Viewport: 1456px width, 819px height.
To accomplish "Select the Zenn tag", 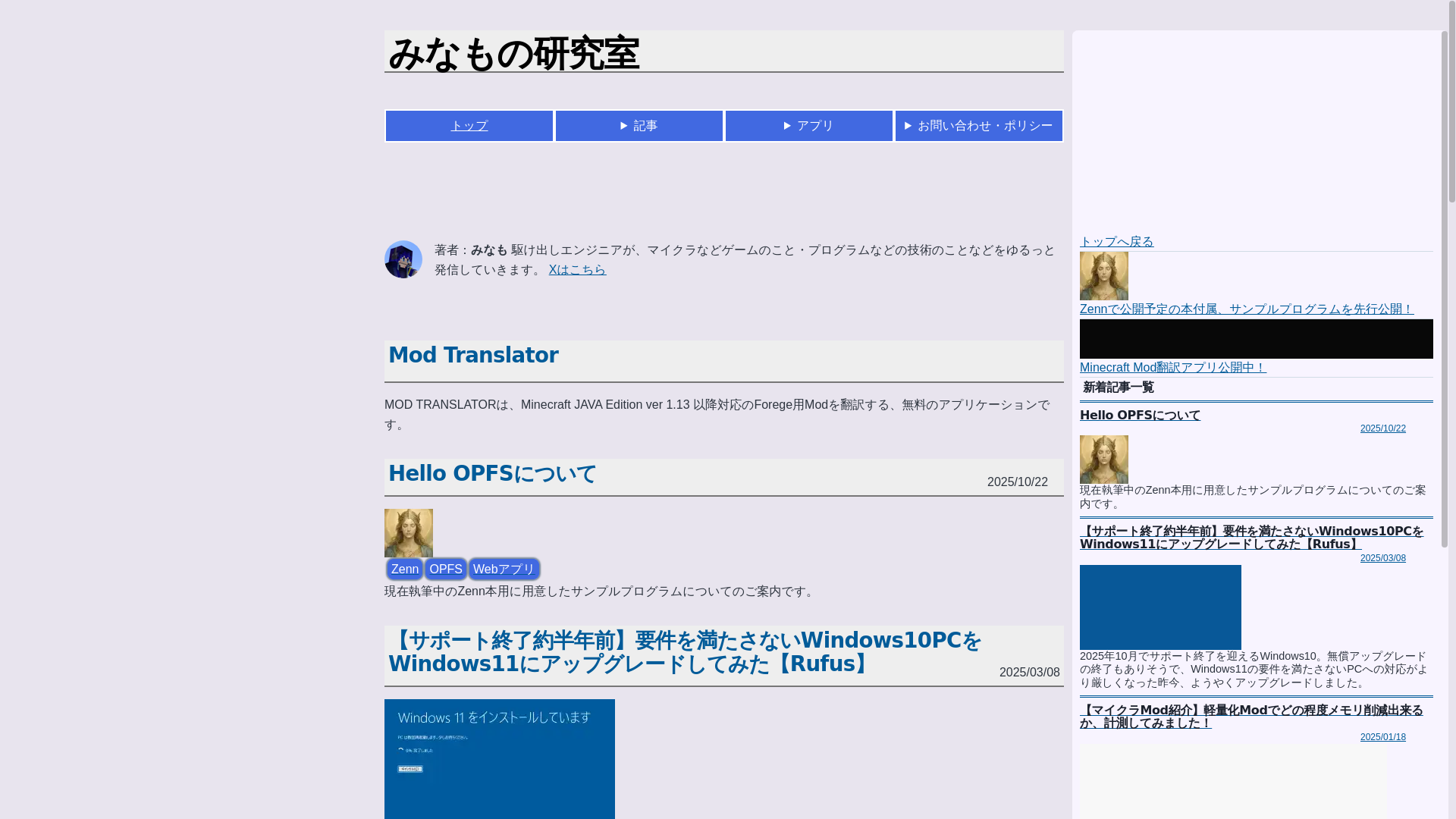I will (x=404, y=569).
